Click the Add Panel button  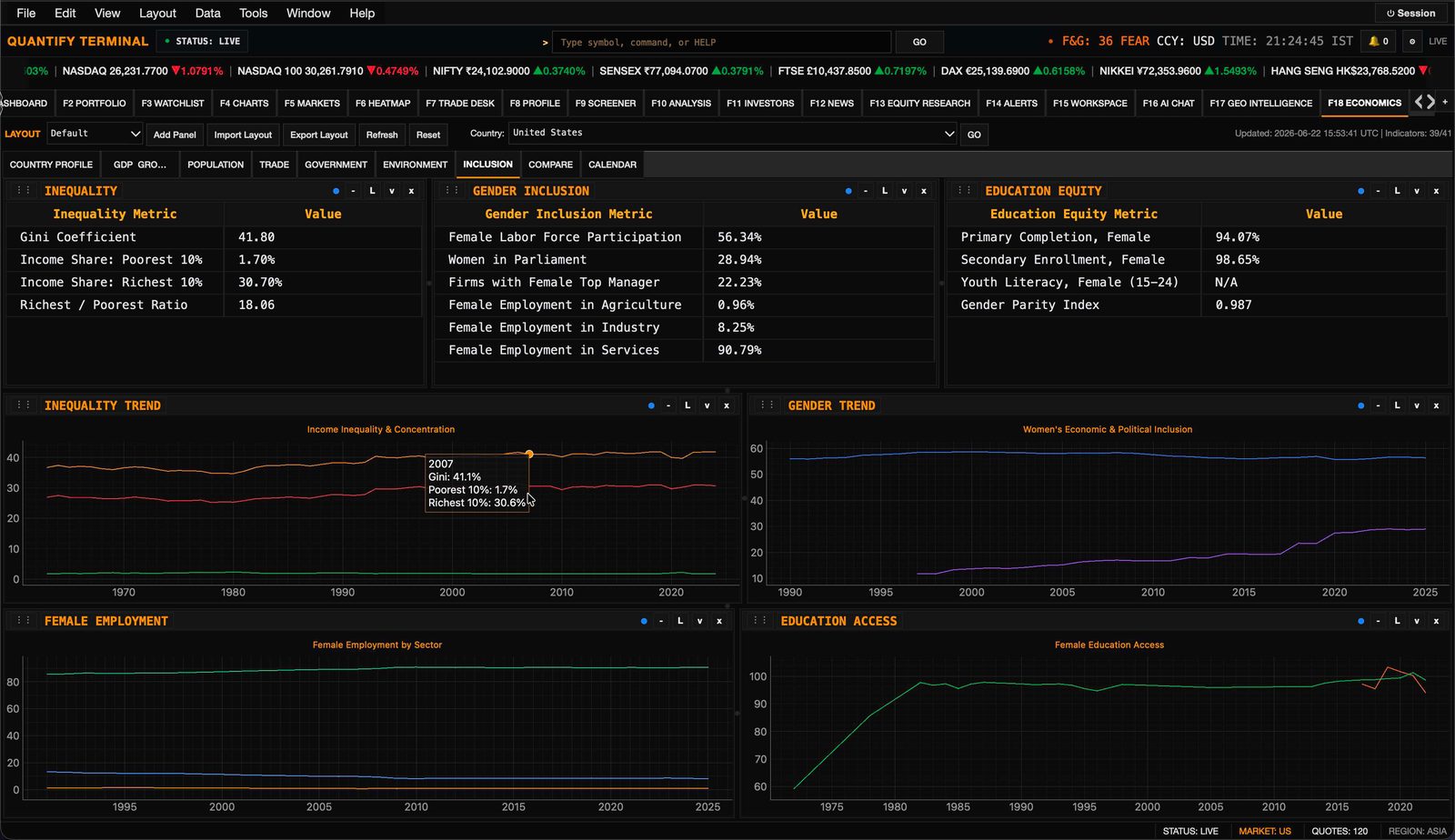pyautogui.click(x=175, y=135)
